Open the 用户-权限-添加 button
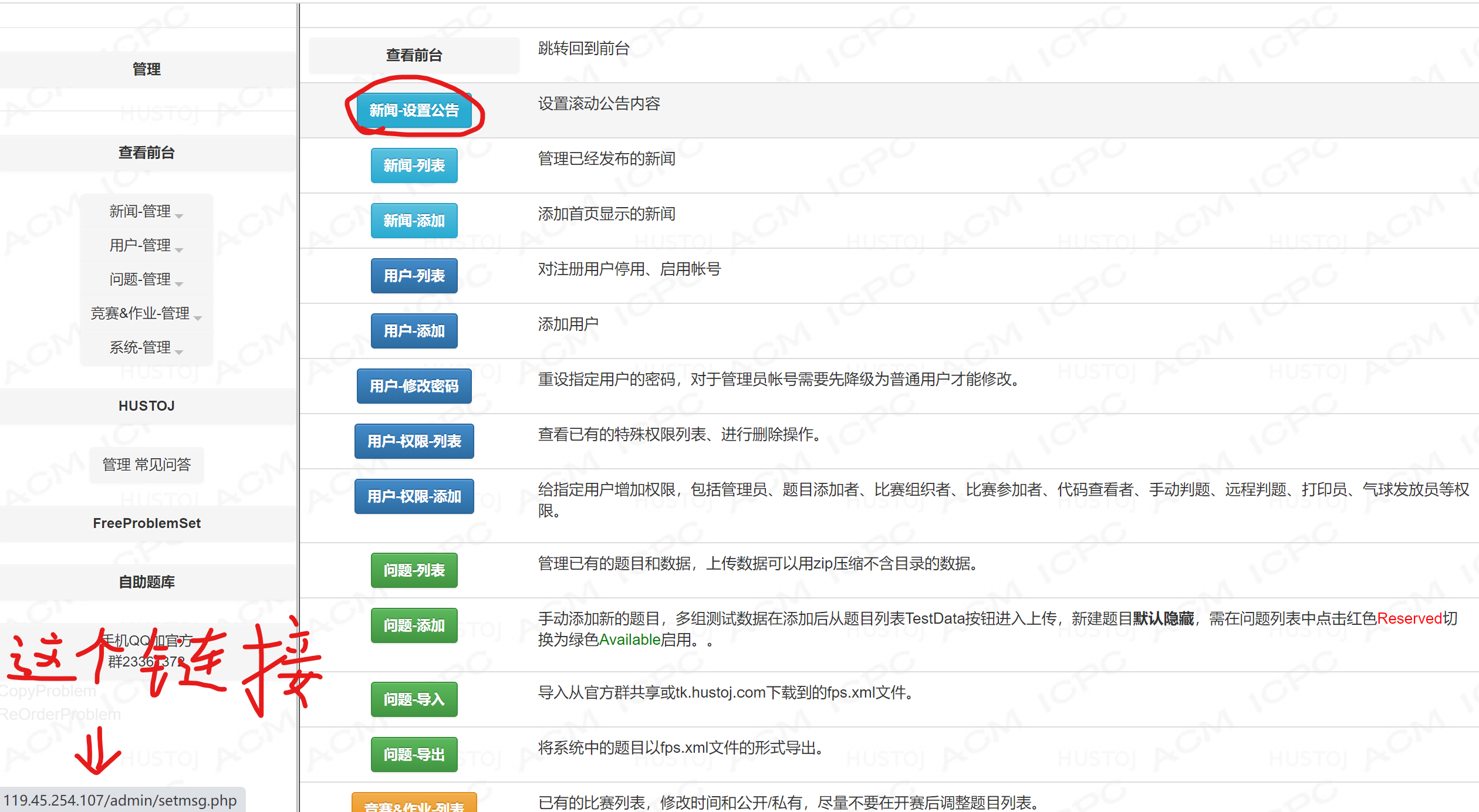1479x812 pixels. click(414, 496)
